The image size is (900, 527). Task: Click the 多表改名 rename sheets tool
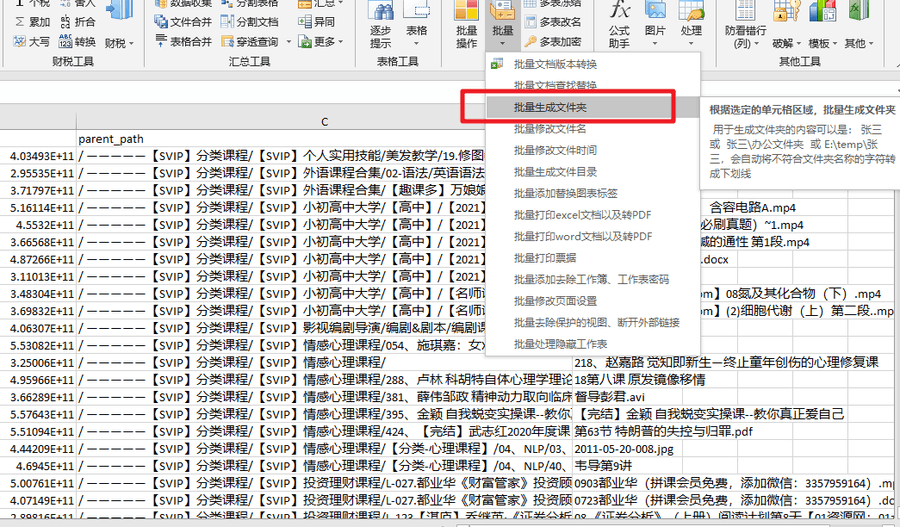point(553,22)
